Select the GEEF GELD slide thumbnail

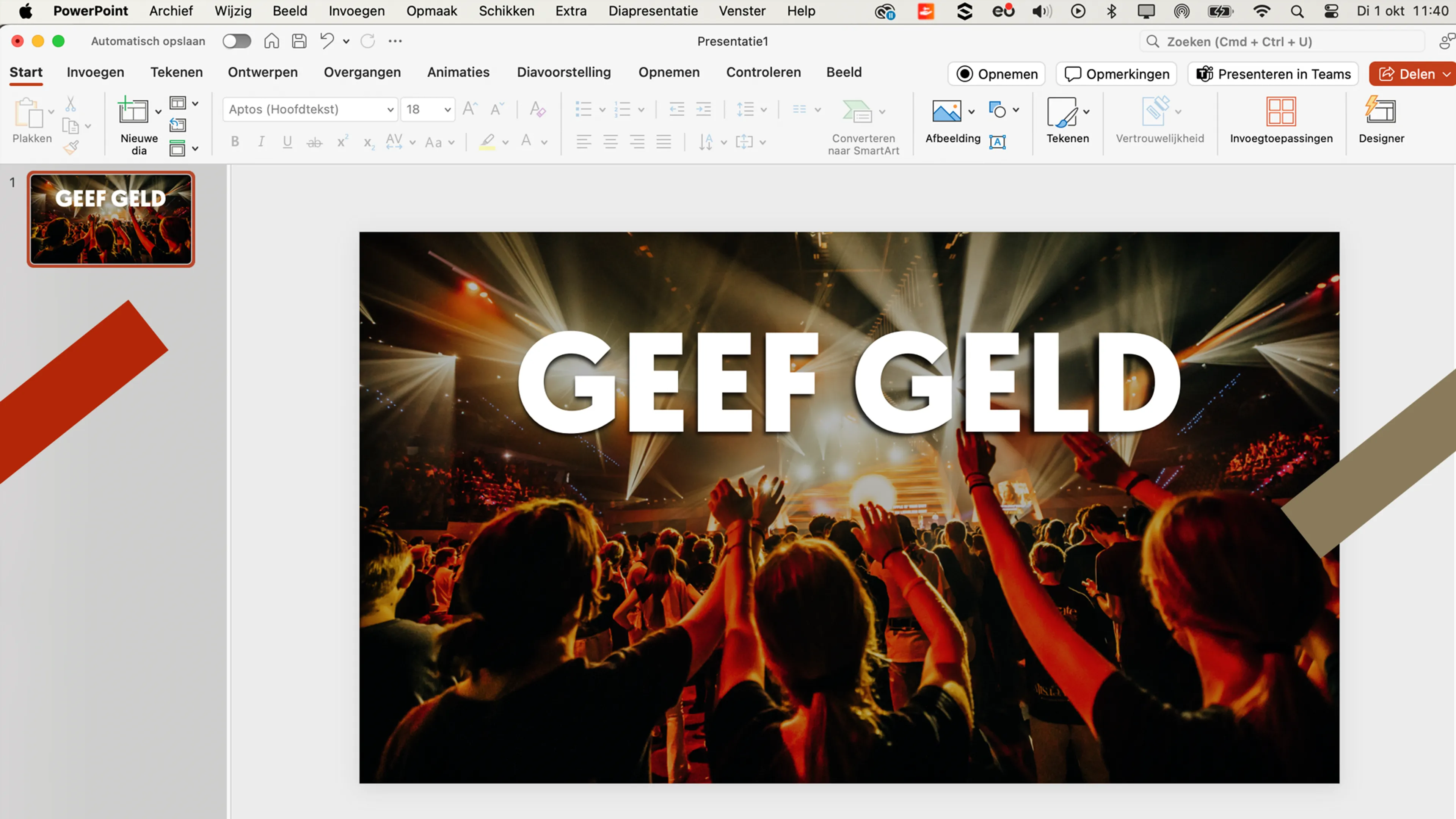(111, 219)
